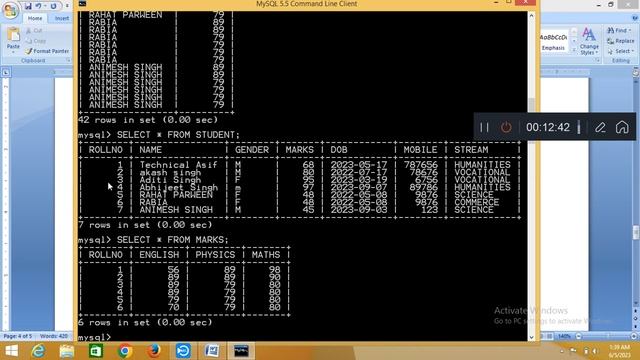640x360 pixels.
Task: Pause the screen recording
Action: 484,127
